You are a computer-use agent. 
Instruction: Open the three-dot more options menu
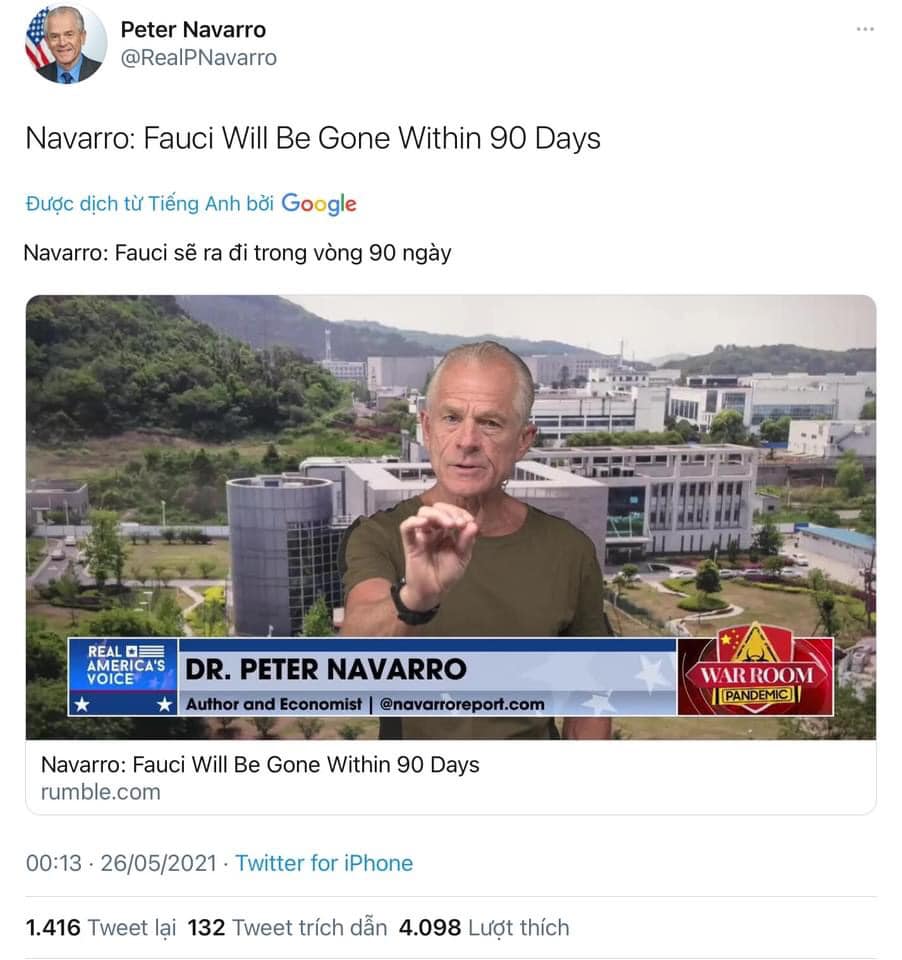pos(865,29)
